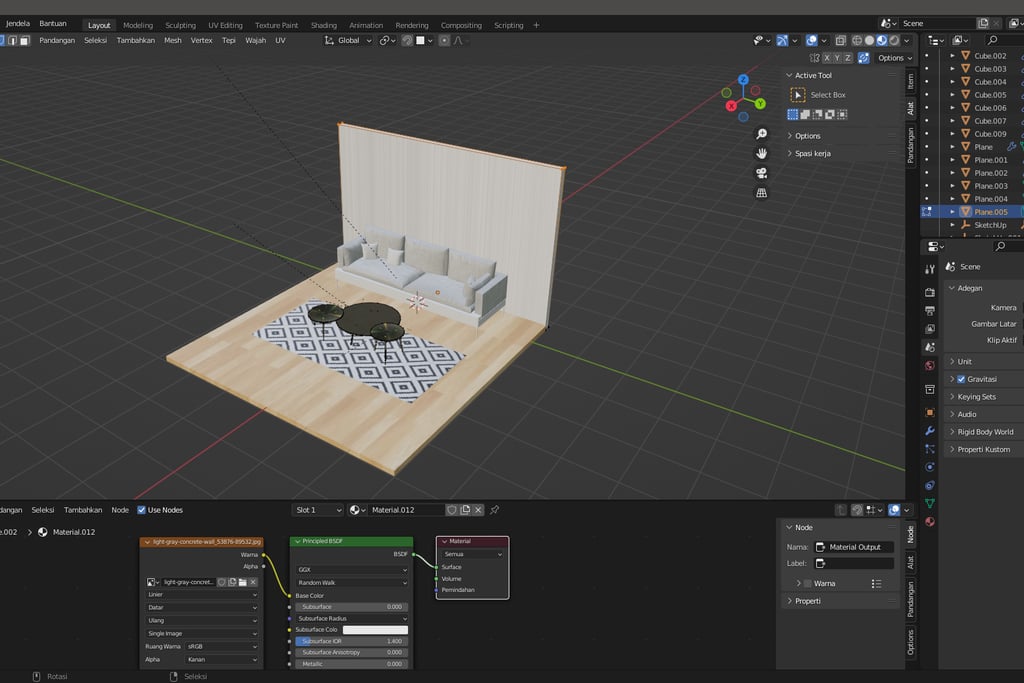Screen dimensions: 1024x683
Task: Click the Subsurface Color white swatch
Action: click(x=376, y=630)
